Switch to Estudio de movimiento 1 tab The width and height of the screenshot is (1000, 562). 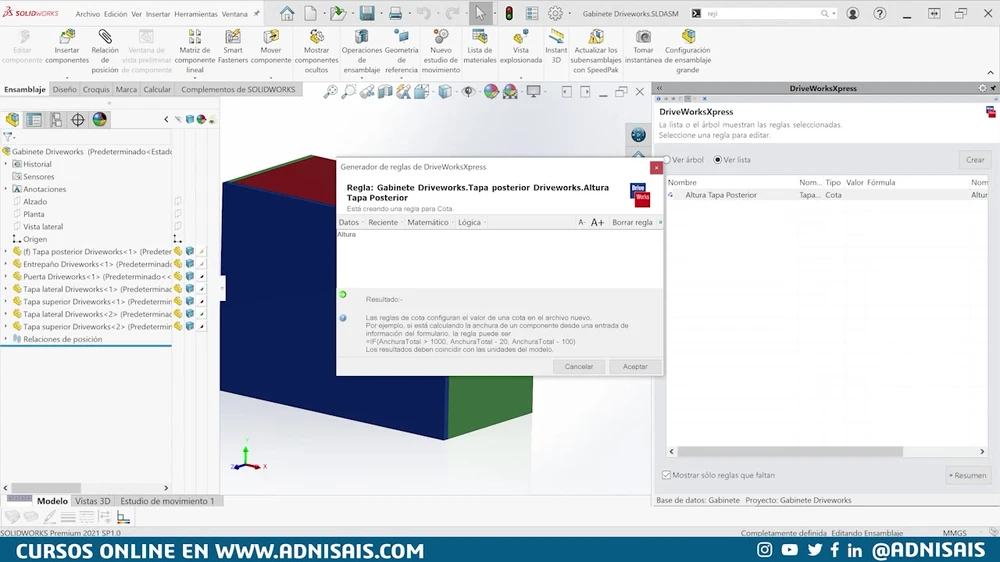(x=167, y=501)
